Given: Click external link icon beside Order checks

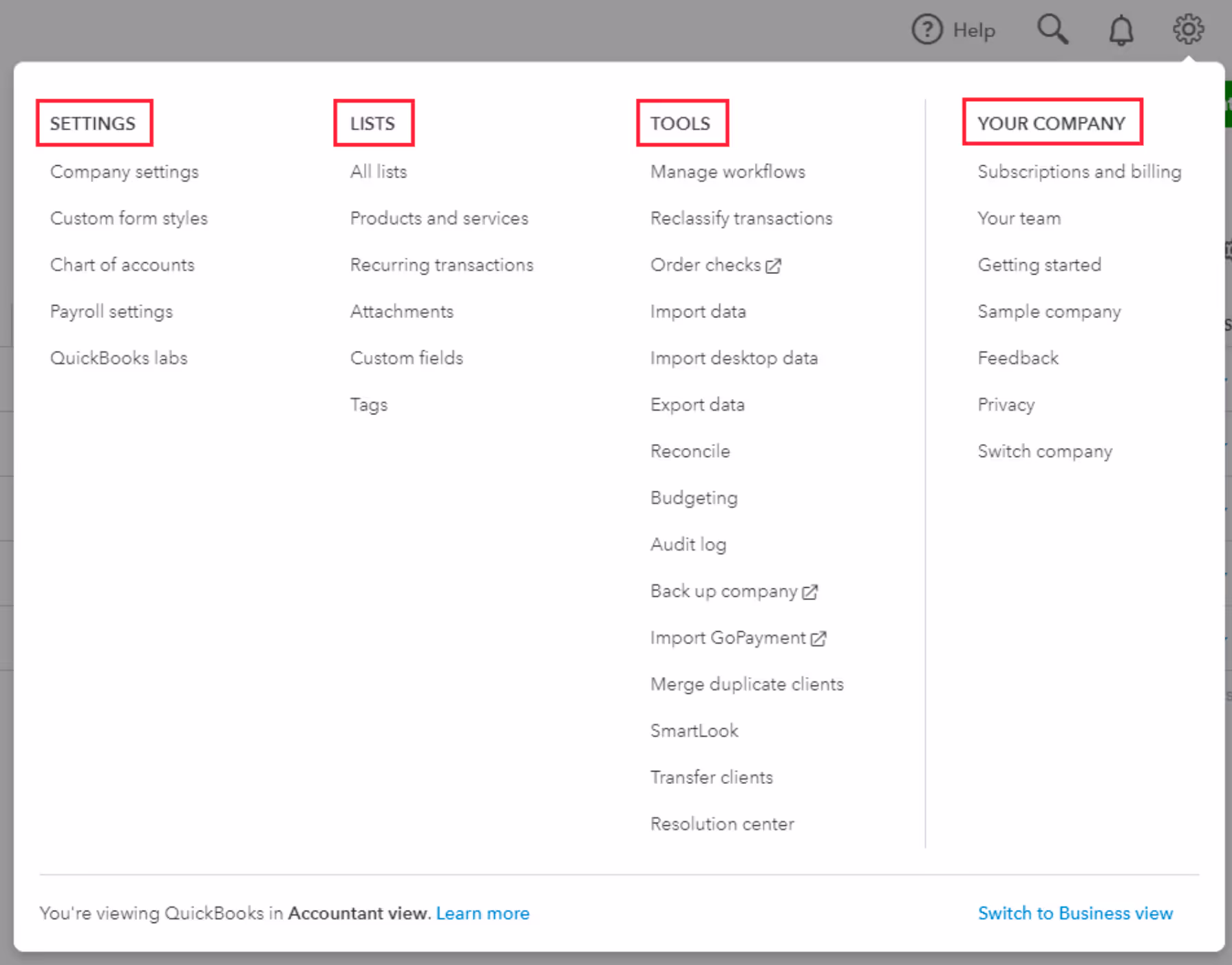Looking at the screenshot, I should point(774,266).
